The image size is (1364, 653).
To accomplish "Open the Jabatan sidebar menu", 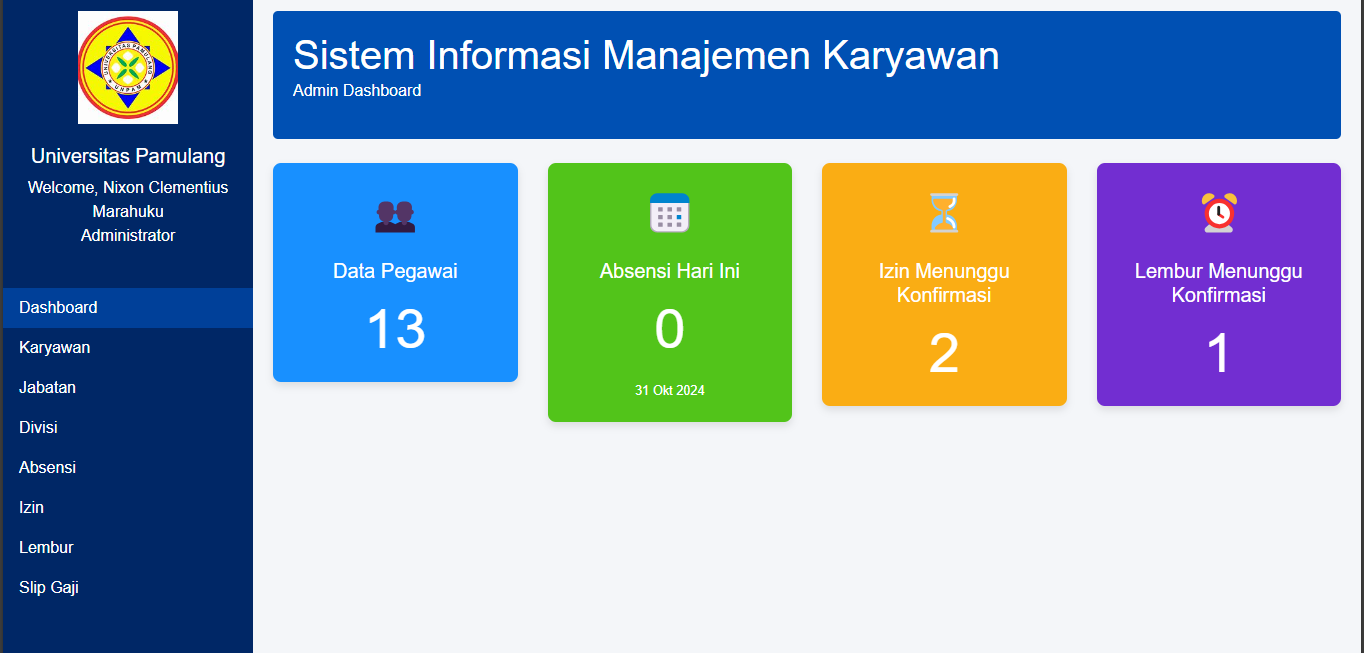I will (47, 388).
